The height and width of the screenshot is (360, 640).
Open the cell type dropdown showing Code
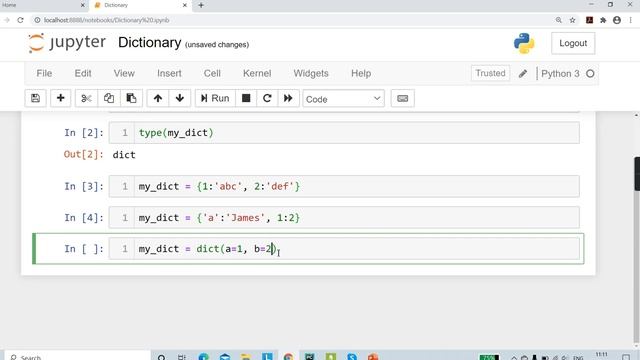point(343,99)
